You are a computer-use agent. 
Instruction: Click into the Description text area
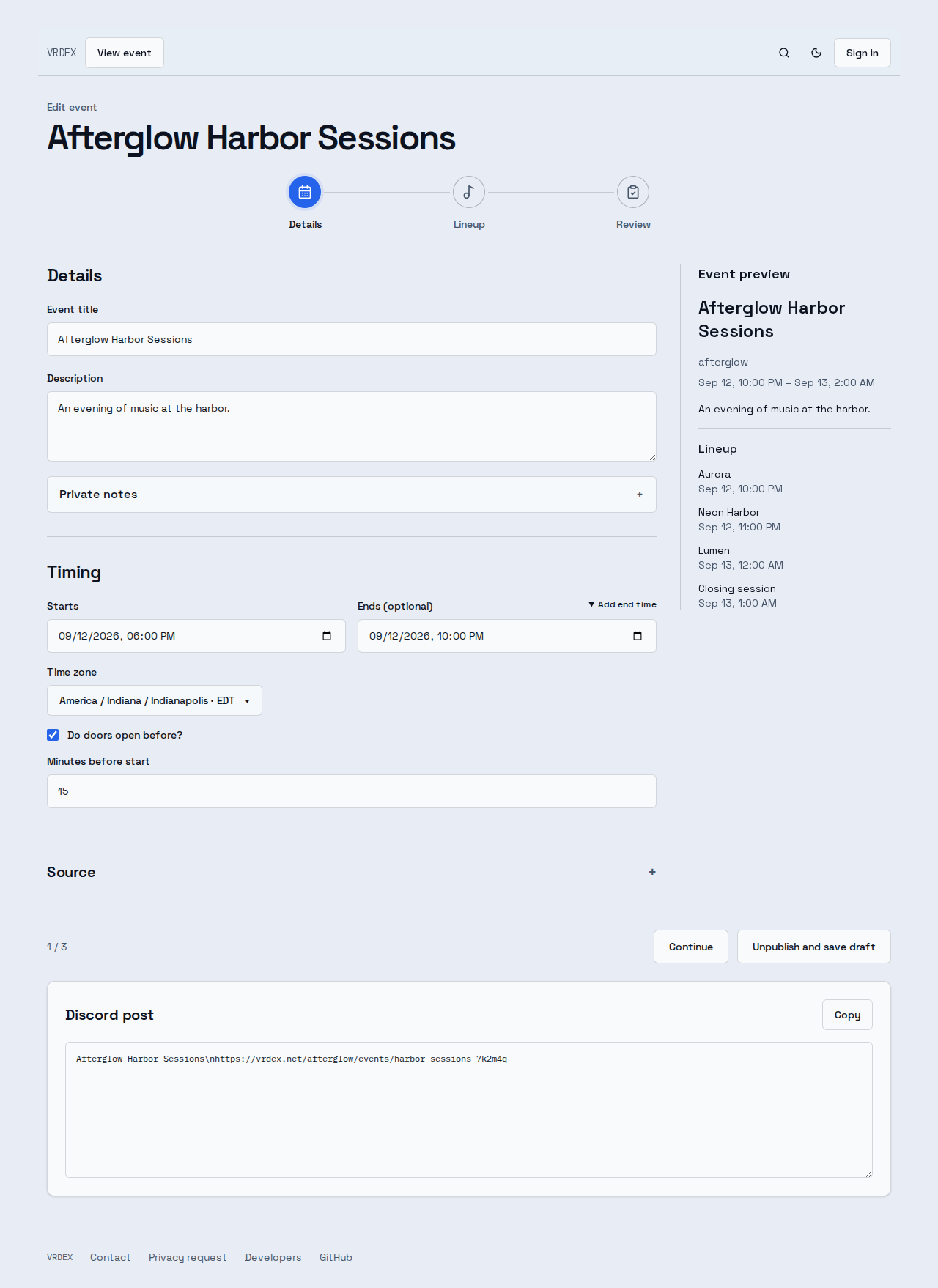[x=352, y=426]
